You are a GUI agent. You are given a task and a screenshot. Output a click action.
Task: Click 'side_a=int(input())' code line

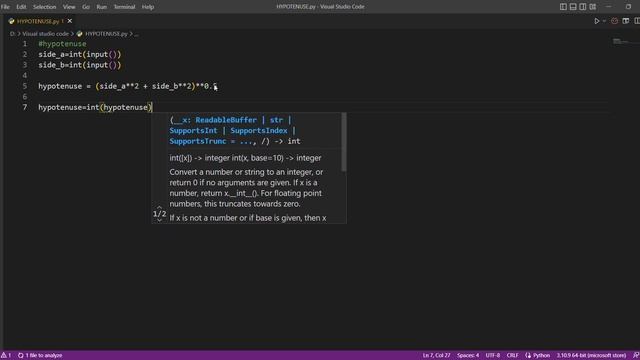point(80,54)
